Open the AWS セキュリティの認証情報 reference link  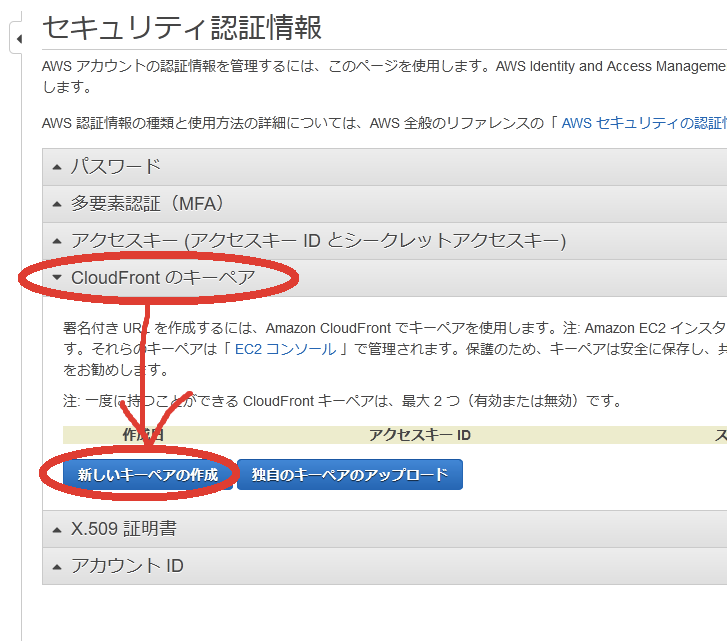coord(644,123)
